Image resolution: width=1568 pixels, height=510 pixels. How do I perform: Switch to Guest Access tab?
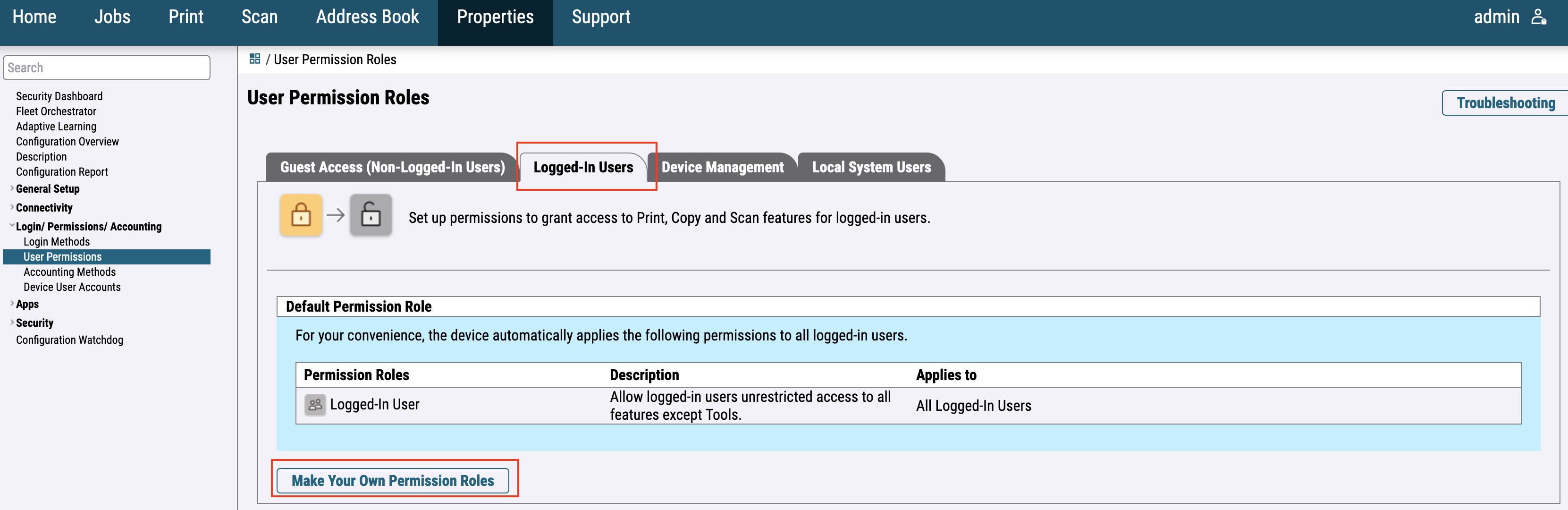pyautogui.click(x=392, y=167)
